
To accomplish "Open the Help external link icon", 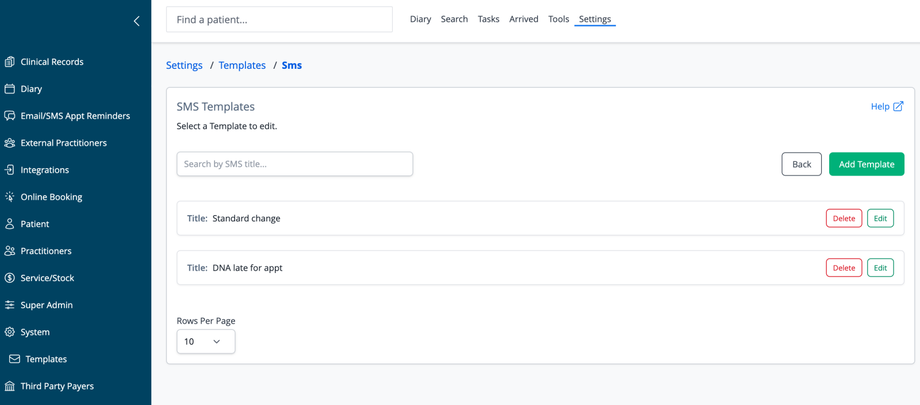I will pyautogui.click(x=898, y=106).
